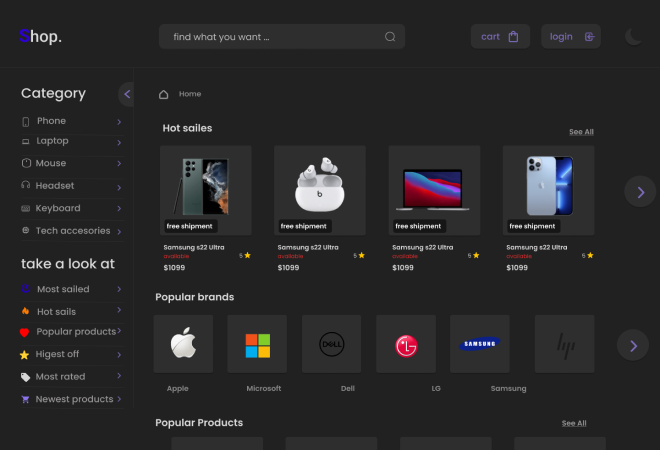Expand the Headset category chevron
This screenshot has height=450, width=660.
point(119,187)
